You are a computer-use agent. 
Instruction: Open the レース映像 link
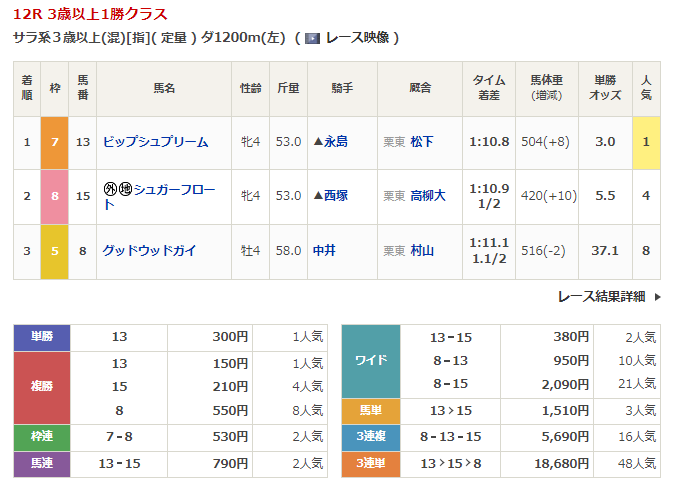pyautogui.click(x=357, y=38)
